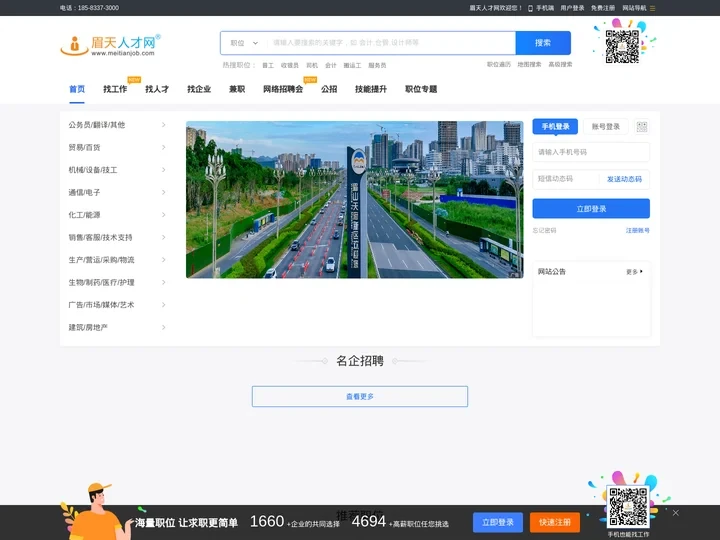Open 地图搜索 link
The image size is (720, 540).
click(529, 65)
